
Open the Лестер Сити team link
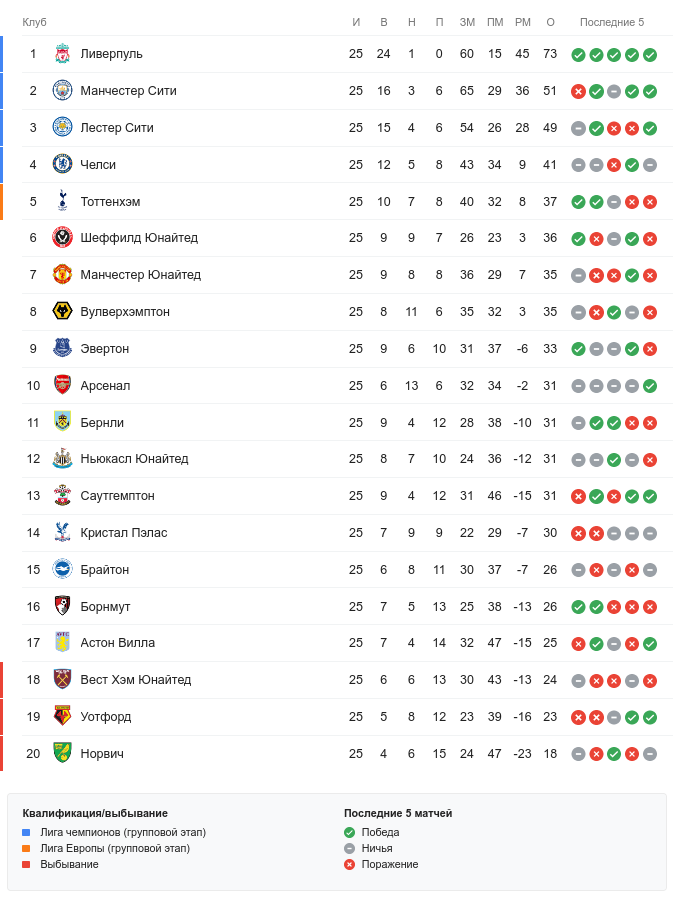pos(117,128)
